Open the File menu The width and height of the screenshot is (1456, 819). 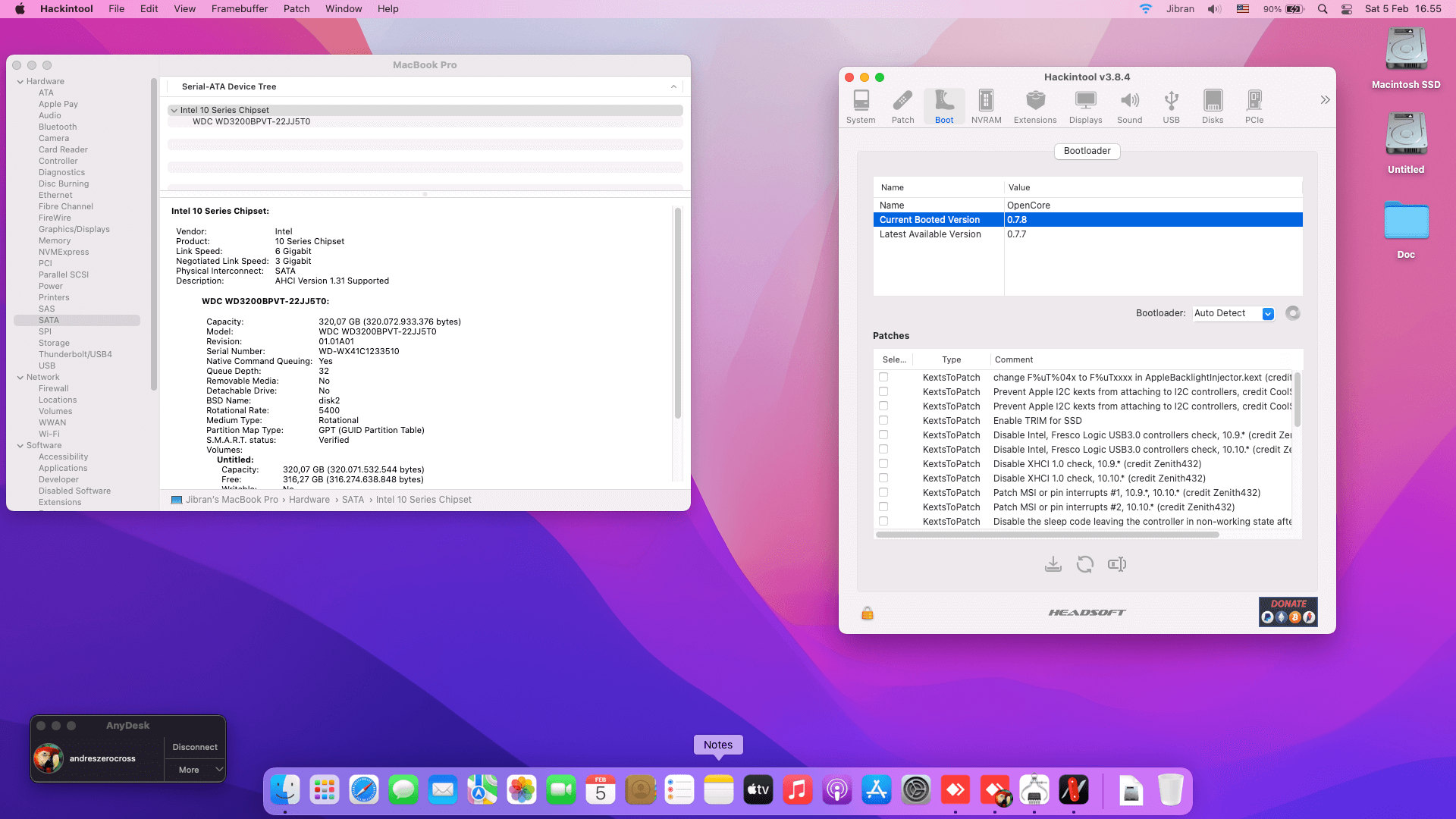116,9
